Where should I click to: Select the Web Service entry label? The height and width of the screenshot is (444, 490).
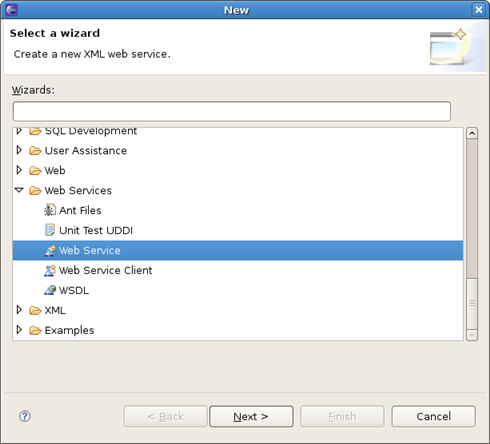point(90,250)
